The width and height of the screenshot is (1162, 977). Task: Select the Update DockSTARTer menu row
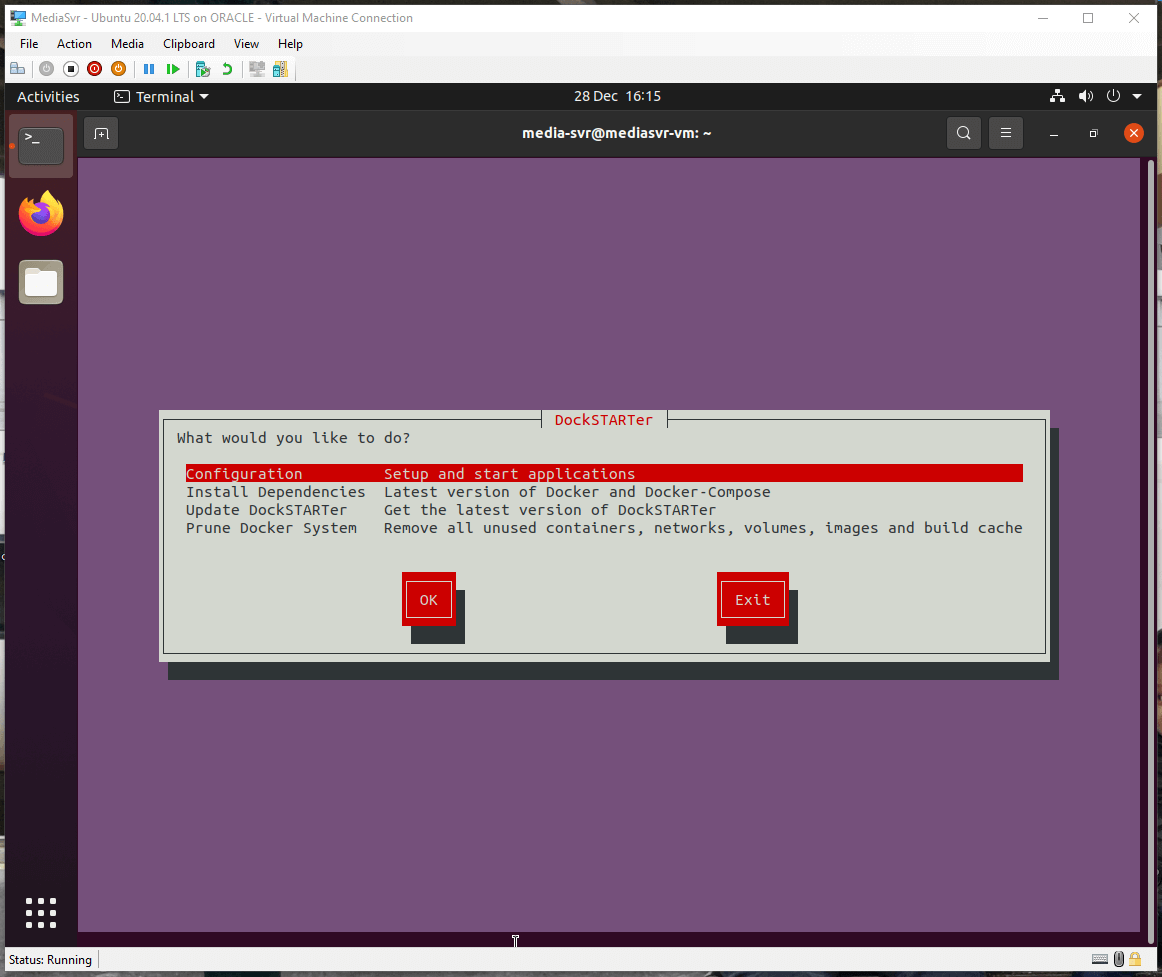(604, 510)
